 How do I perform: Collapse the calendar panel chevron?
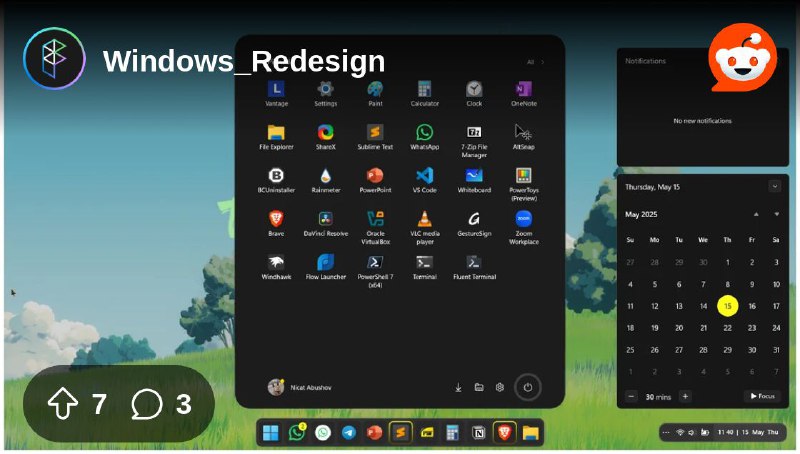(x=774, y=186)
